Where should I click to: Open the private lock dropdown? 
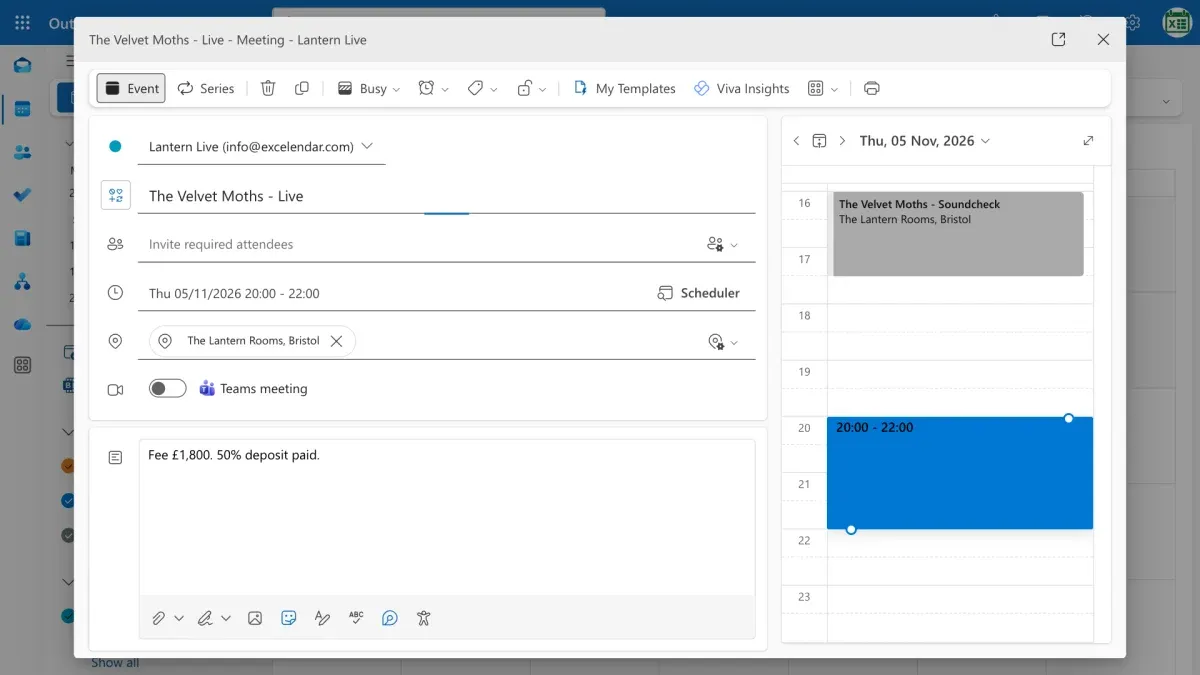point(531,88)
